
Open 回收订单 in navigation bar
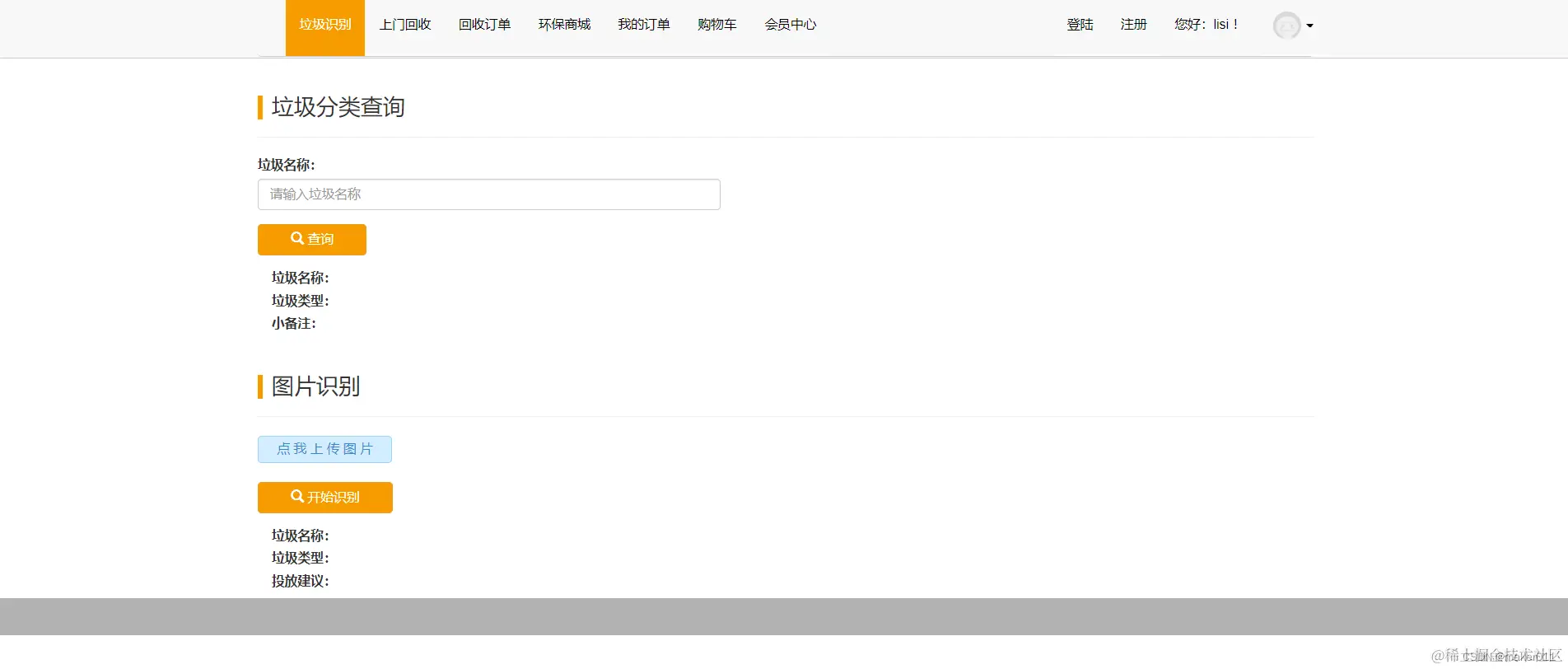[485, 25]
